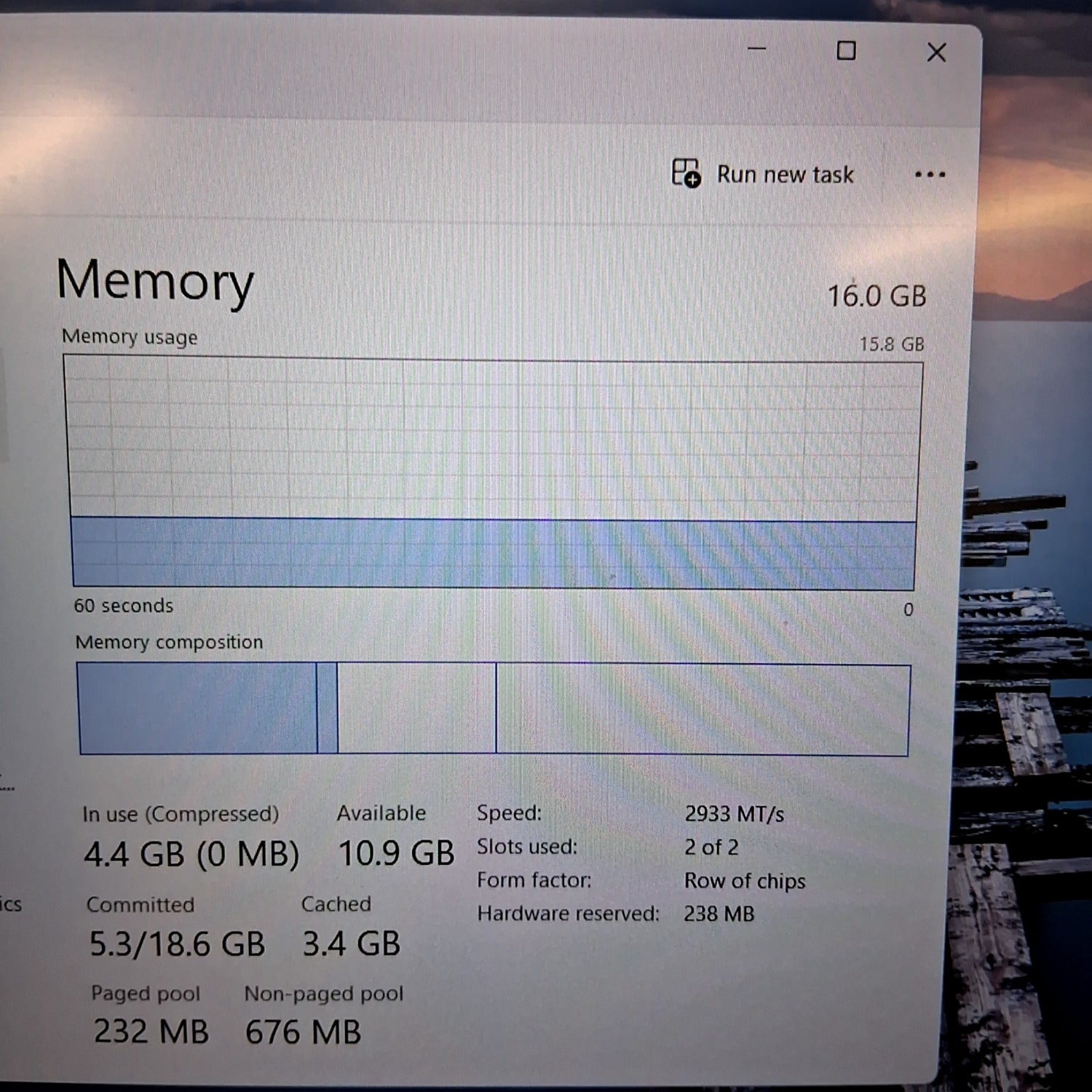Click the Standby segment of the composition bar
The height and width of the screenshot is (1092, 1092).
[415, 708]
